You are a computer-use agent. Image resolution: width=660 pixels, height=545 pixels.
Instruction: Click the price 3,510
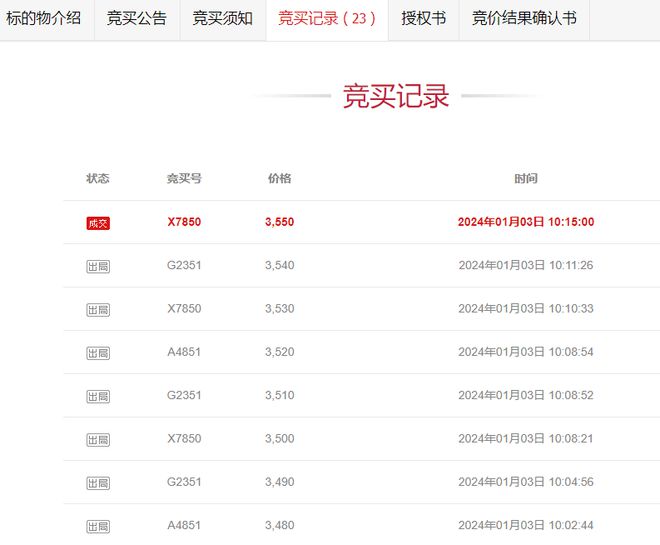pyautogui.click(x=279, y=395)
